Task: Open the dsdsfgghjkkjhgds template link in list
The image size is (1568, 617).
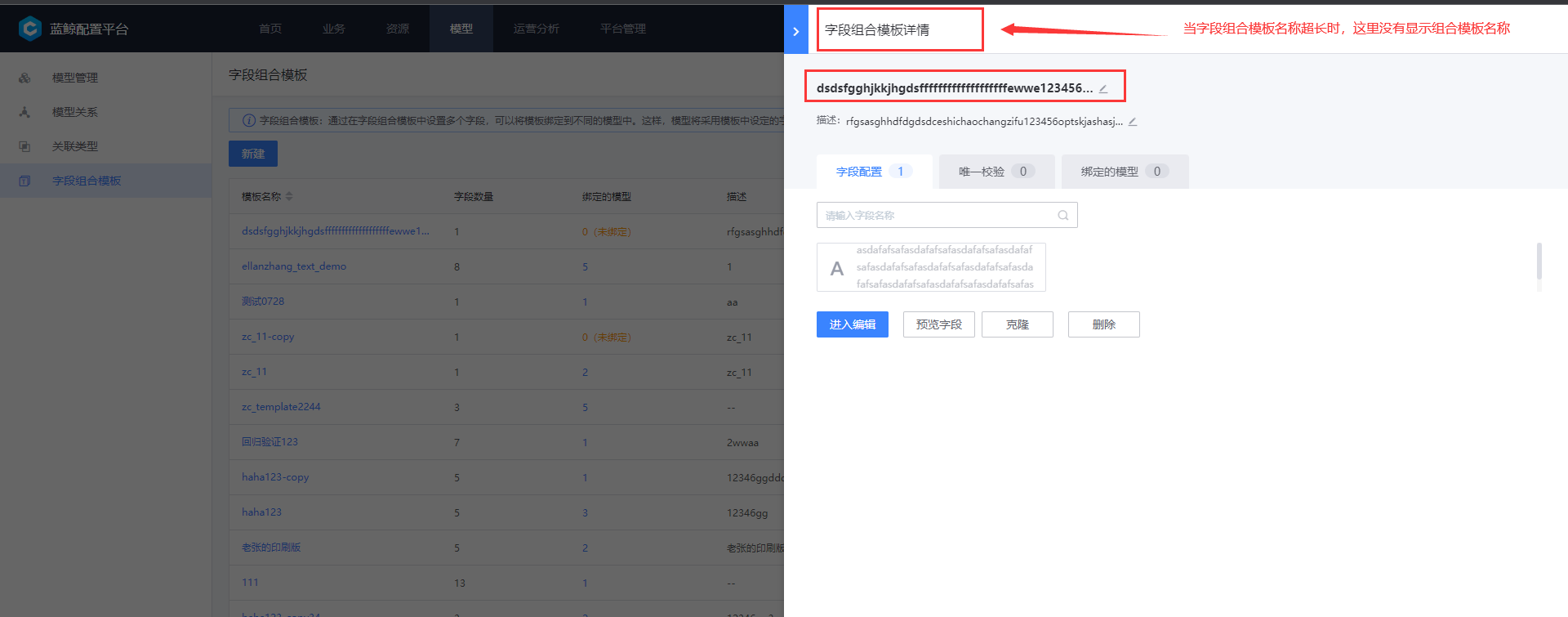Action: coord(335,231)
